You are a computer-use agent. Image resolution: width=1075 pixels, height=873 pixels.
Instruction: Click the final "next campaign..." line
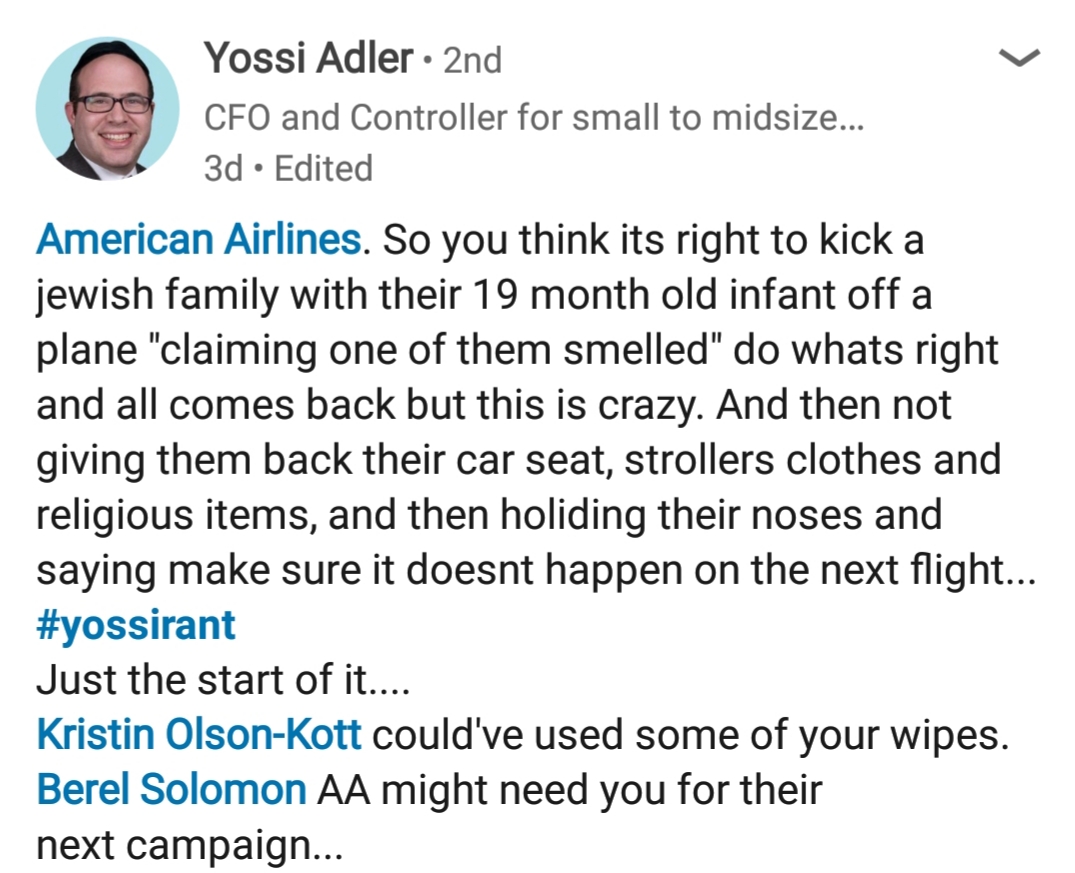pos(189,846)
